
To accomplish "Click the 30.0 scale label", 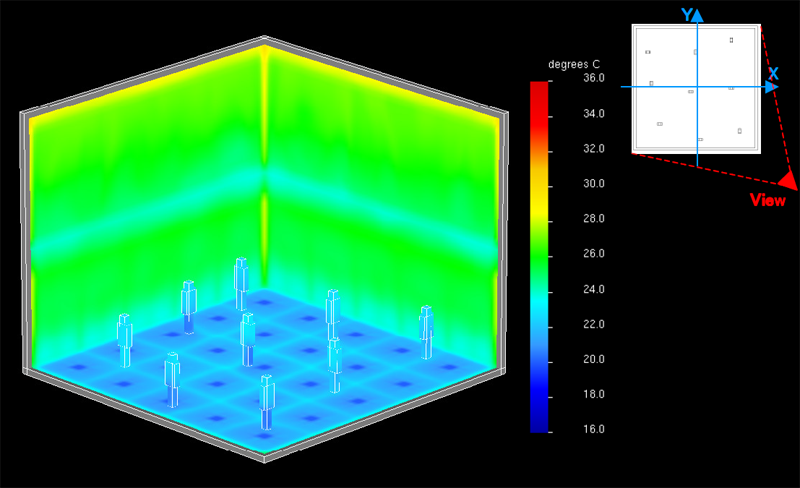I will tap(594, 184).
